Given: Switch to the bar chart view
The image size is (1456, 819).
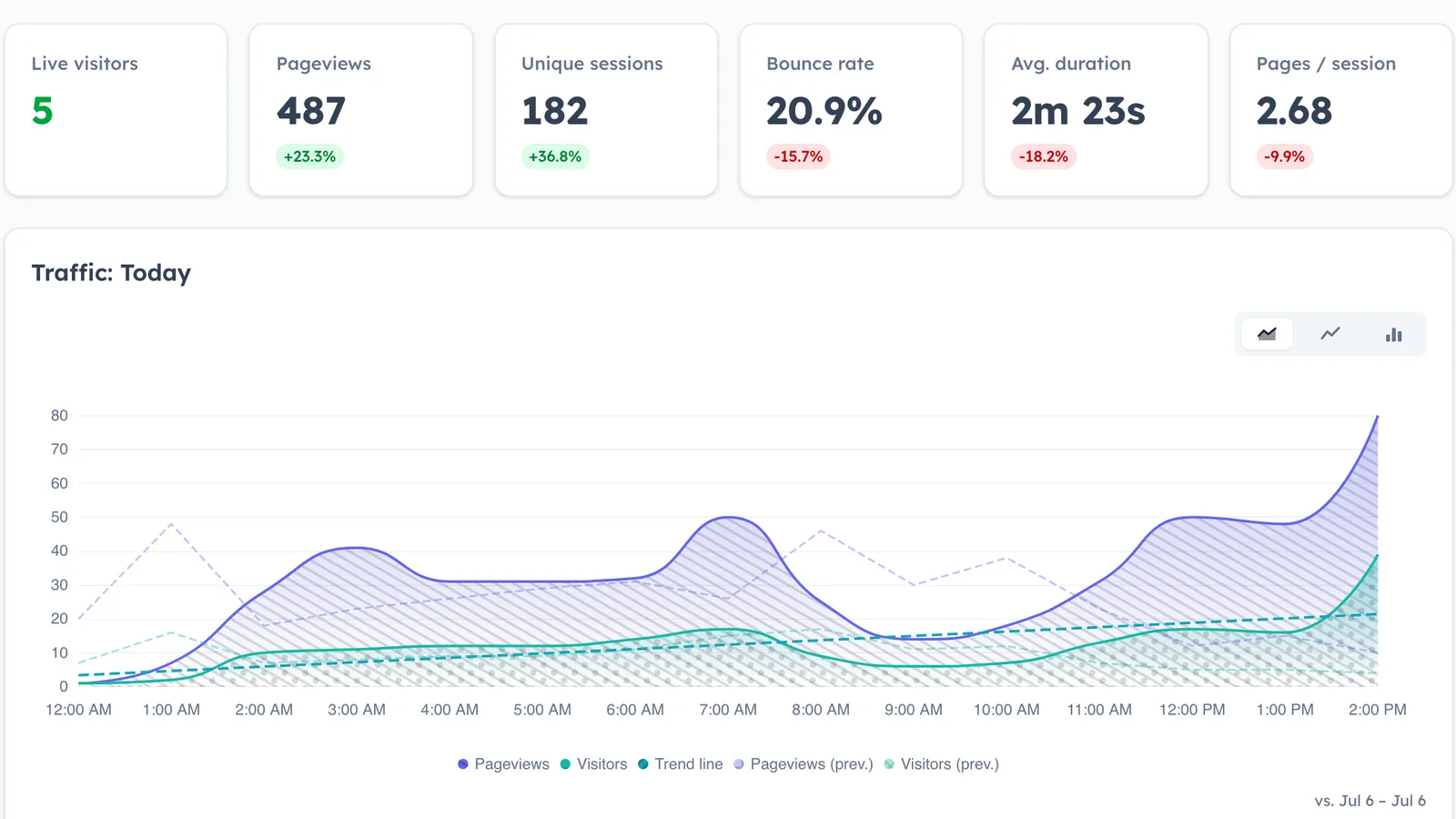Looking at the screenshot, I should coord(1393,334).
